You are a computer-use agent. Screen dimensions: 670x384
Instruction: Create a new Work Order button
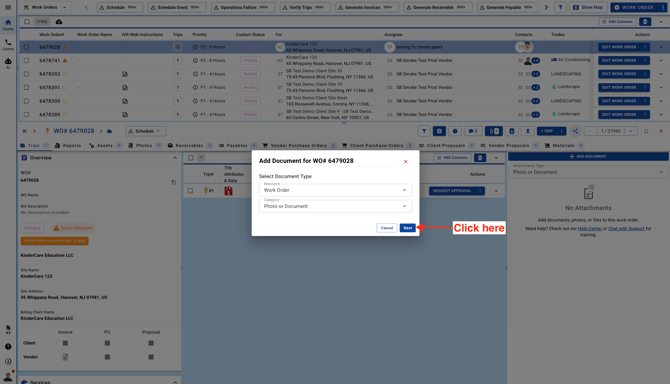click(x=635, y=7)
